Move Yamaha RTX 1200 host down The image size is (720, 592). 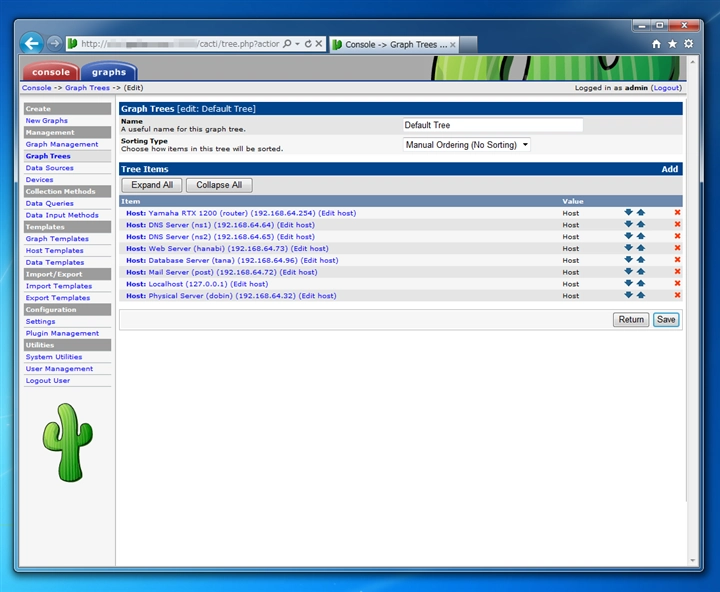[x=628, y=212]
